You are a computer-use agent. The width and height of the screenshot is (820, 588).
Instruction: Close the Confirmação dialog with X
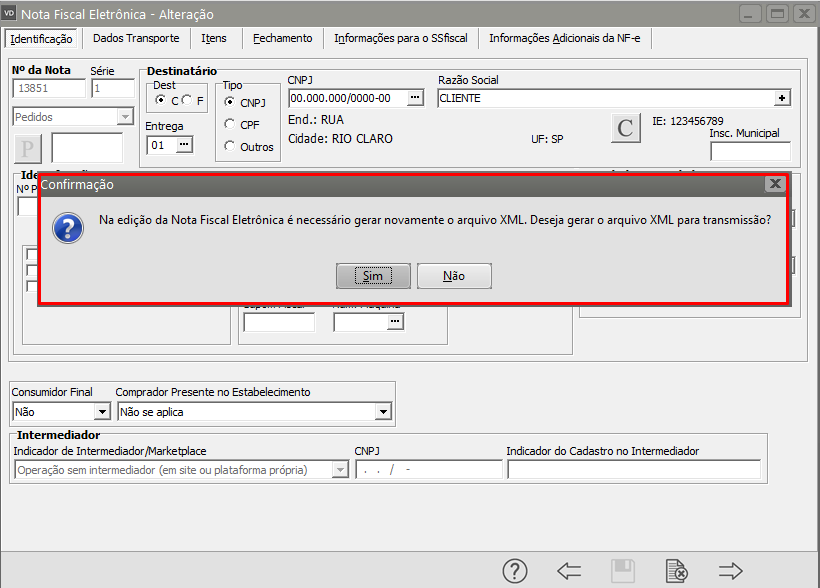pos(774,184)
